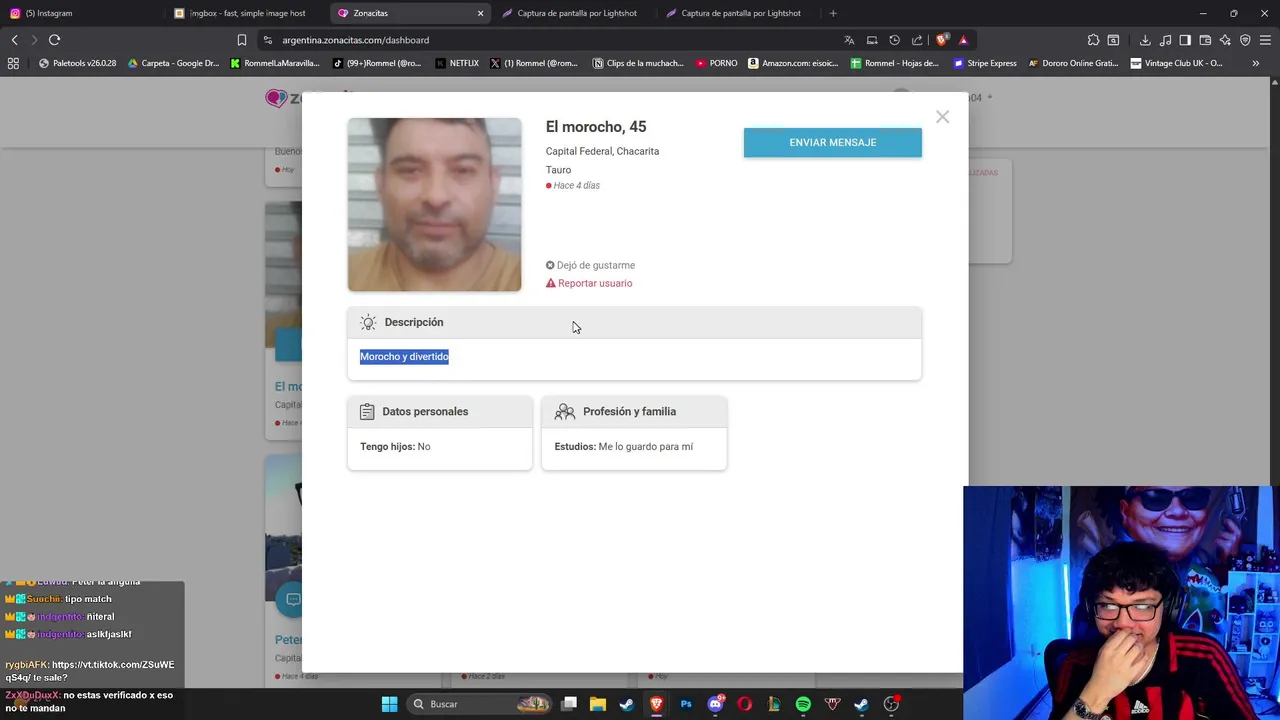The image size is (1280, 720).
Task: Open El morocho's profile photo
Action: tap(434, 205)
